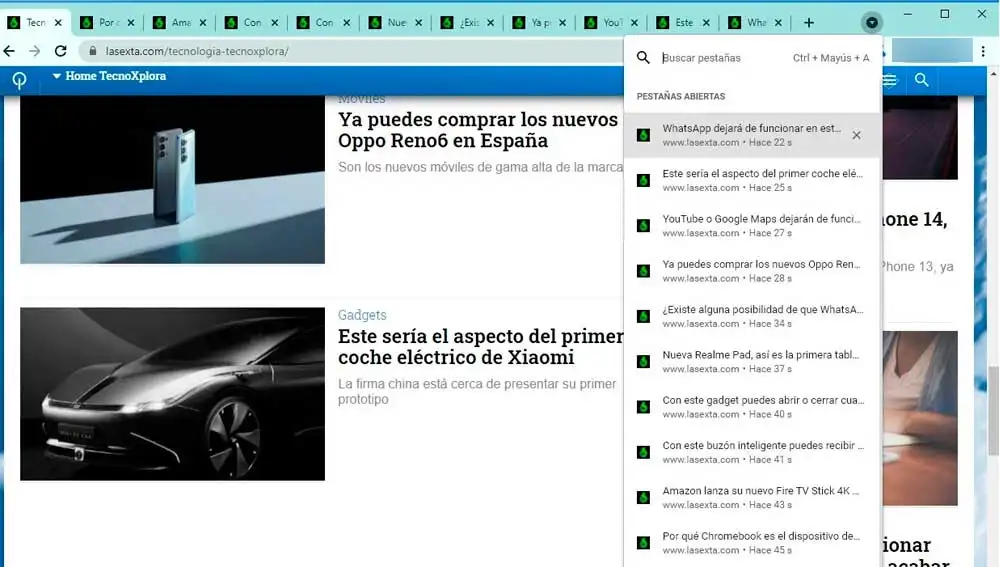Click the address bar URL lasexta.com
1000x567 pixels.
coord(197,51)
